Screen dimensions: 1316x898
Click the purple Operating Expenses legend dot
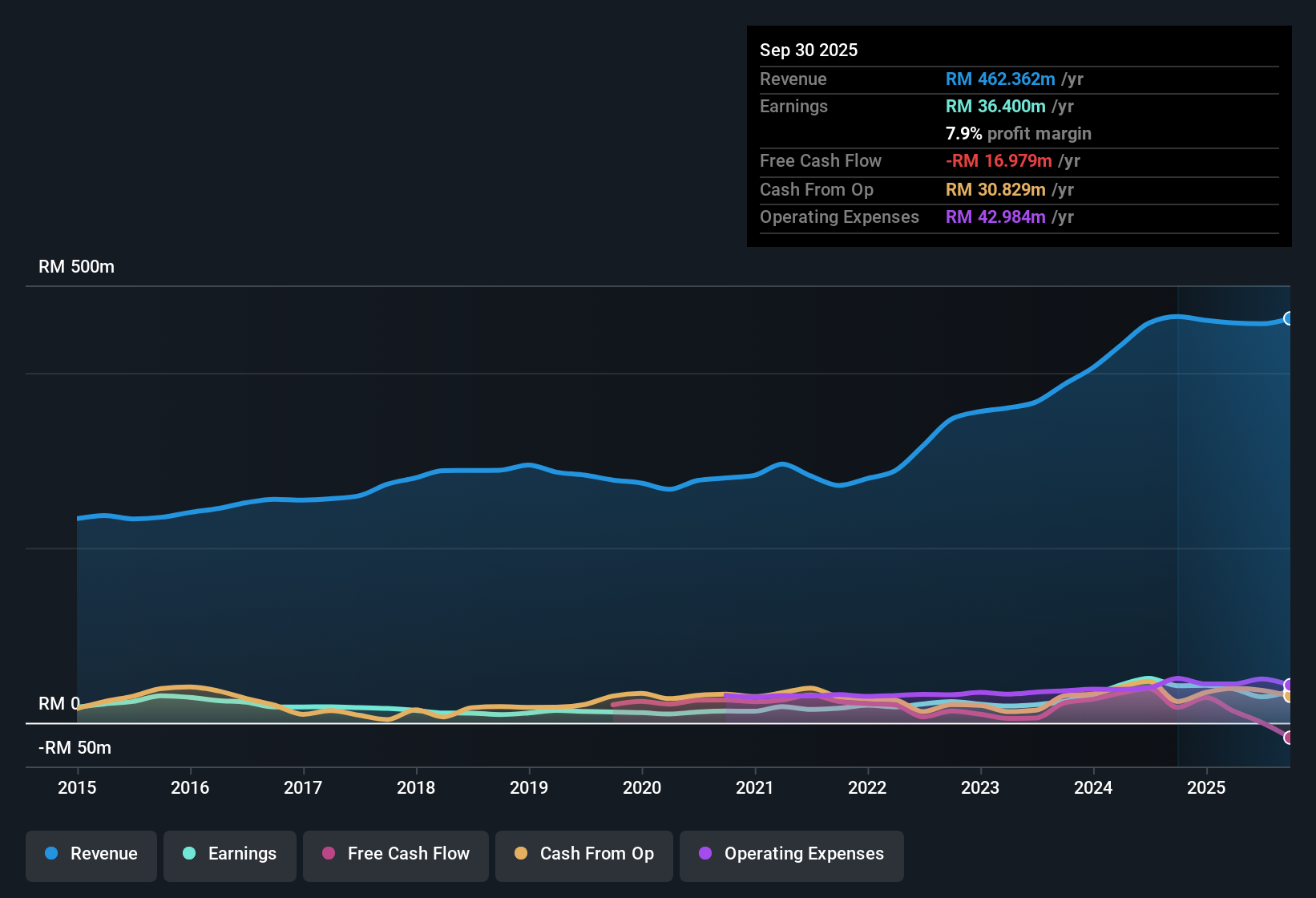[704, 854]
